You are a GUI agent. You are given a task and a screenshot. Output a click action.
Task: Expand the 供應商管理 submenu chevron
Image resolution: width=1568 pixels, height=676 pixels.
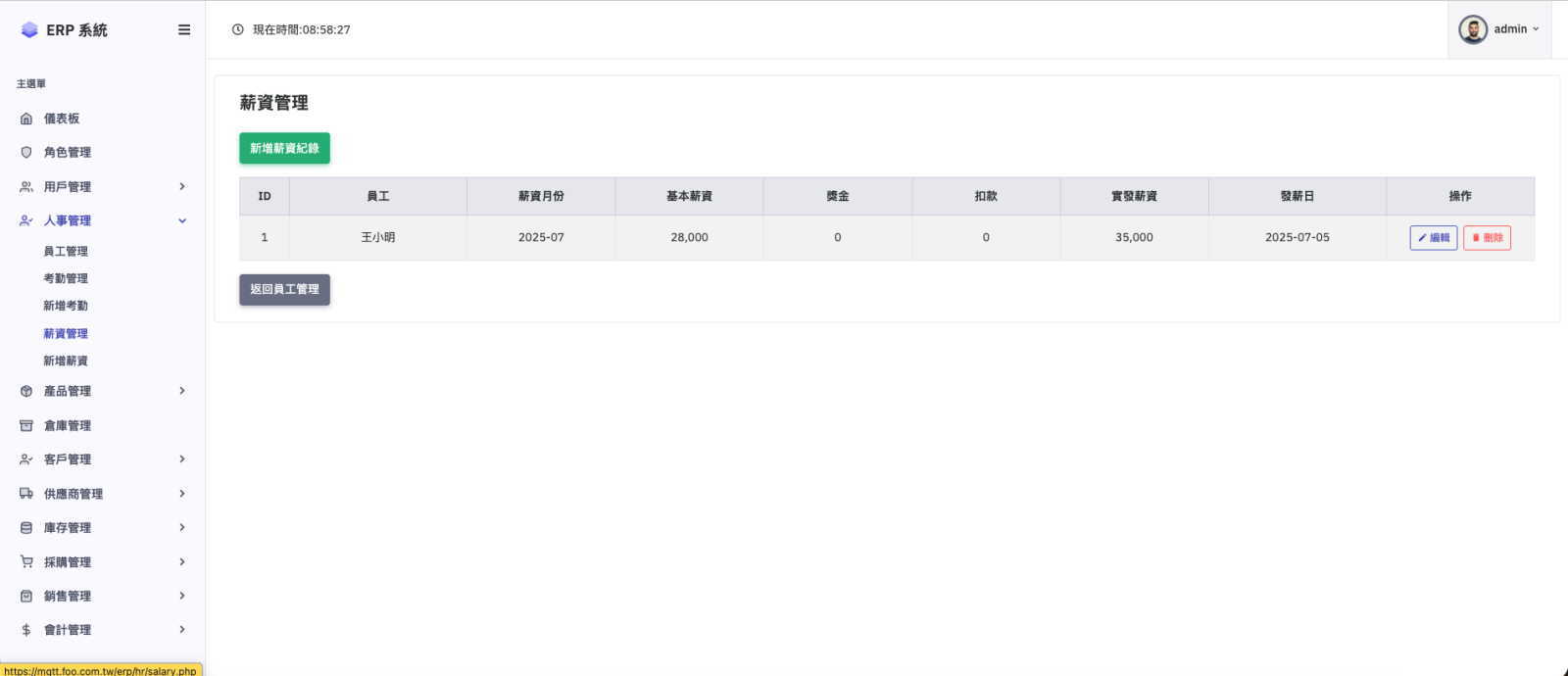coord(182,494)
